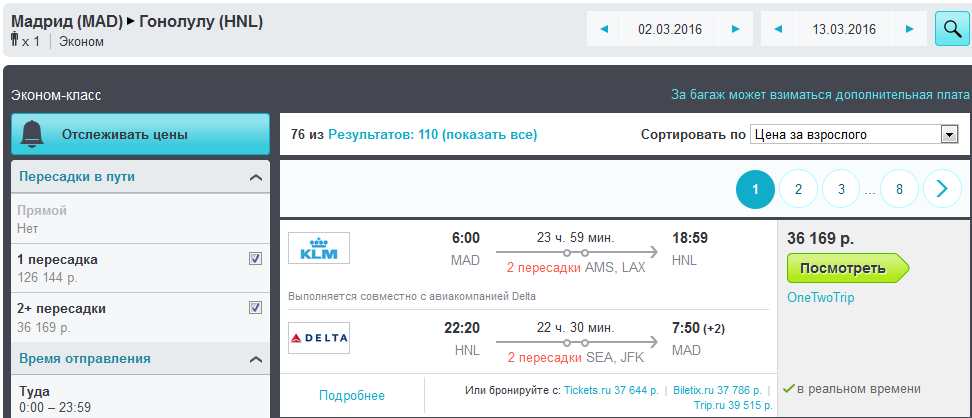The width and height of the screenshot is (972, 418).
Task: Go to results page 8
Action: 899,188
